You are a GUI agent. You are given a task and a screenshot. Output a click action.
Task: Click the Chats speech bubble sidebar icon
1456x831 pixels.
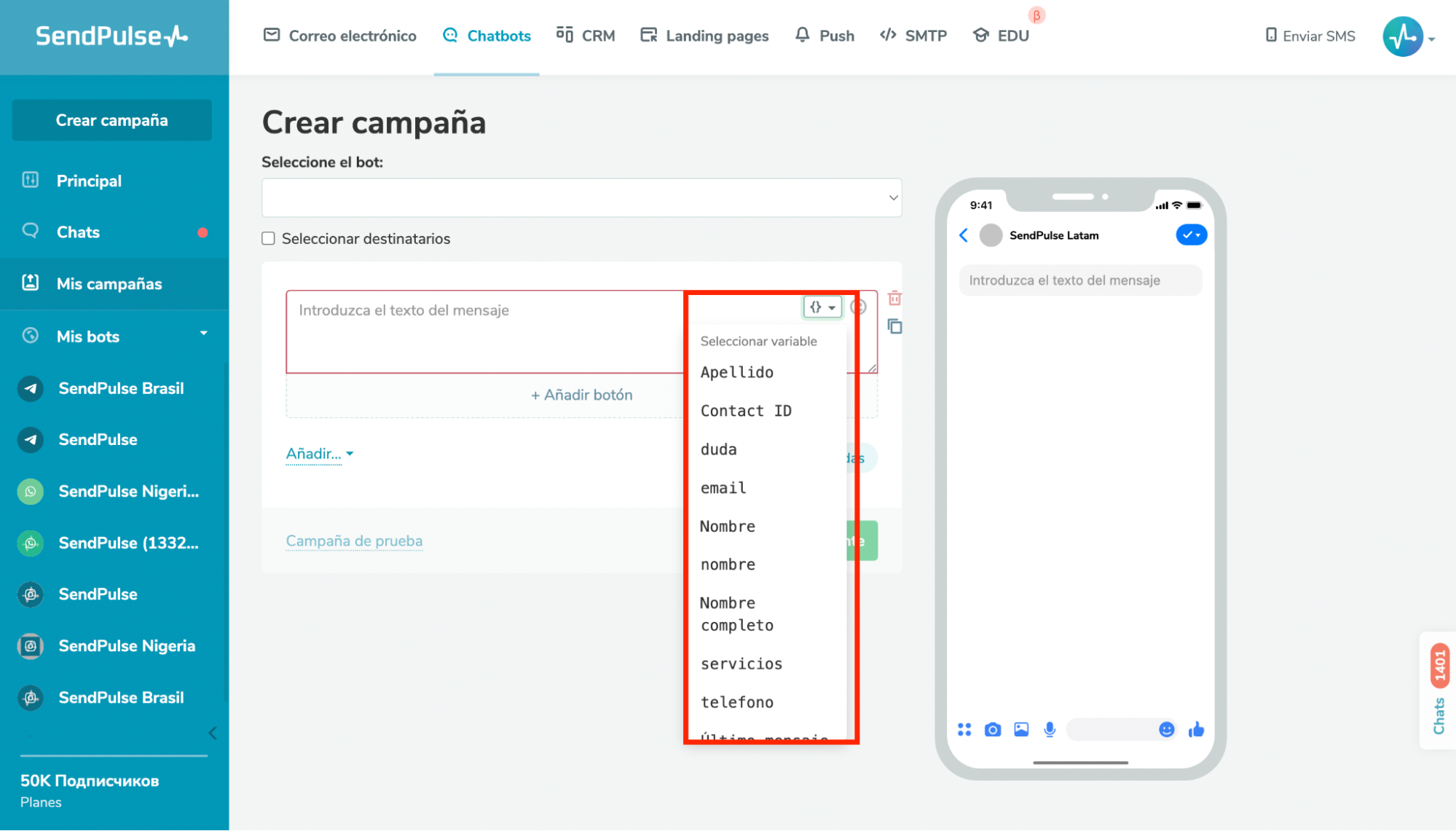[x=31, y=231]
